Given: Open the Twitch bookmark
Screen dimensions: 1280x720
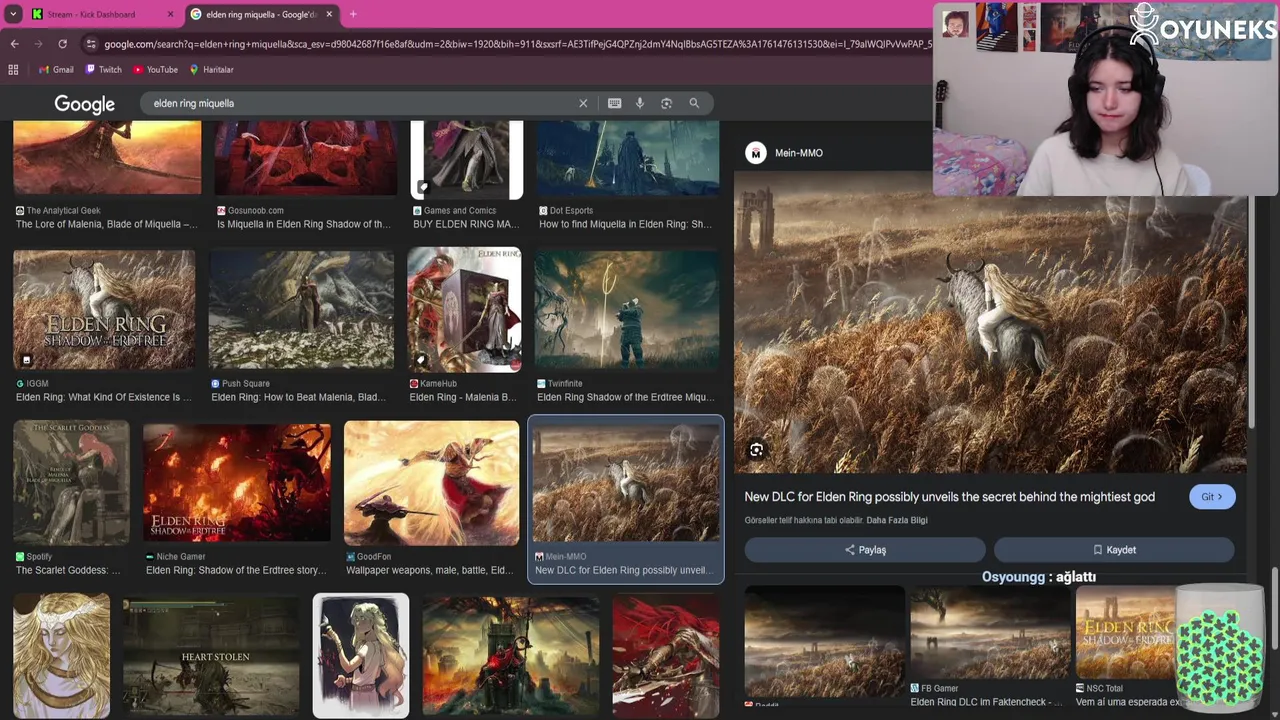Looking at the screenshot, I should coord(104,70).
